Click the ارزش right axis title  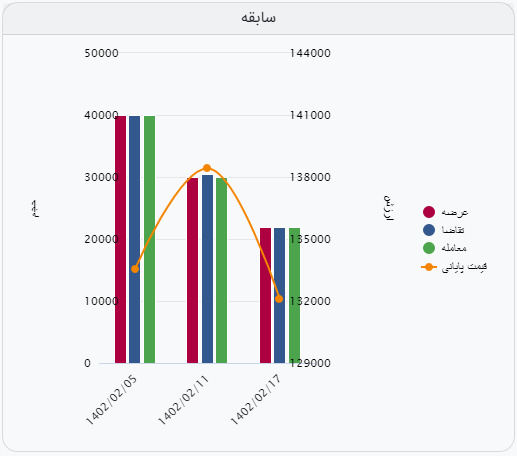[388, 208]
